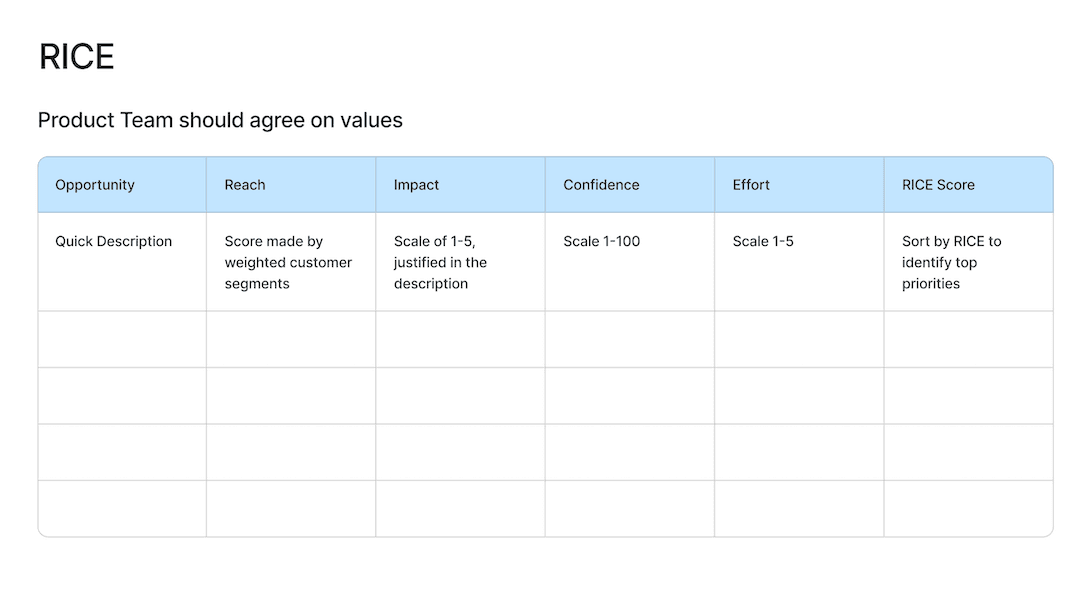Select the 'Product Team should agree on values' subtitle
The width and height of the screenshot is (1086, 596).
click(x=220, y=120)
